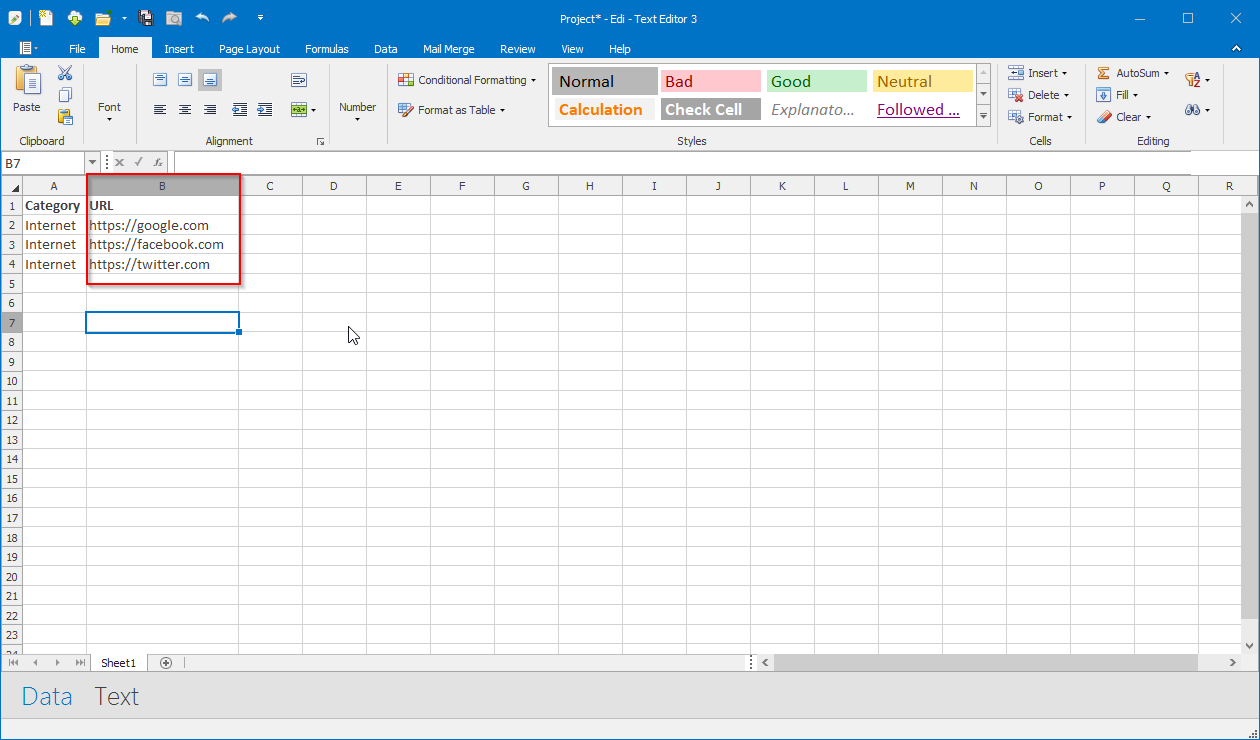The image size is (1260, 740).
Task: Open print preview icon in title bar
Action: [x=174, y=18]
